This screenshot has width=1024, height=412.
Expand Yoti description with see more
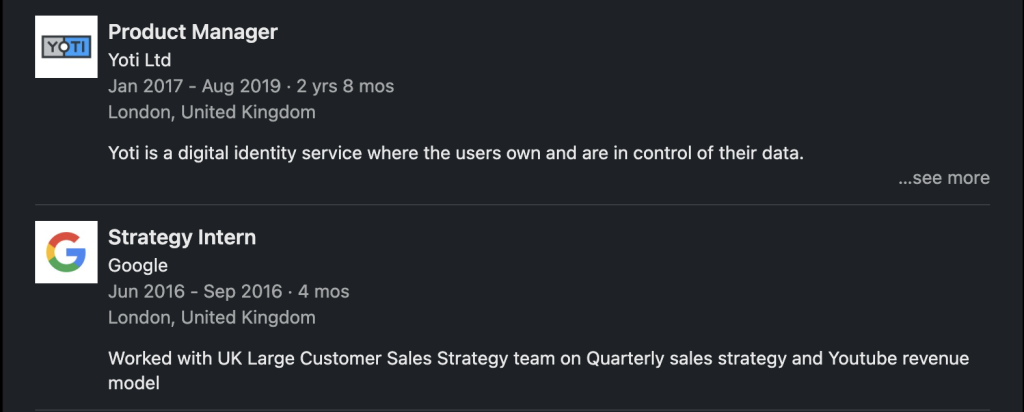944,178
